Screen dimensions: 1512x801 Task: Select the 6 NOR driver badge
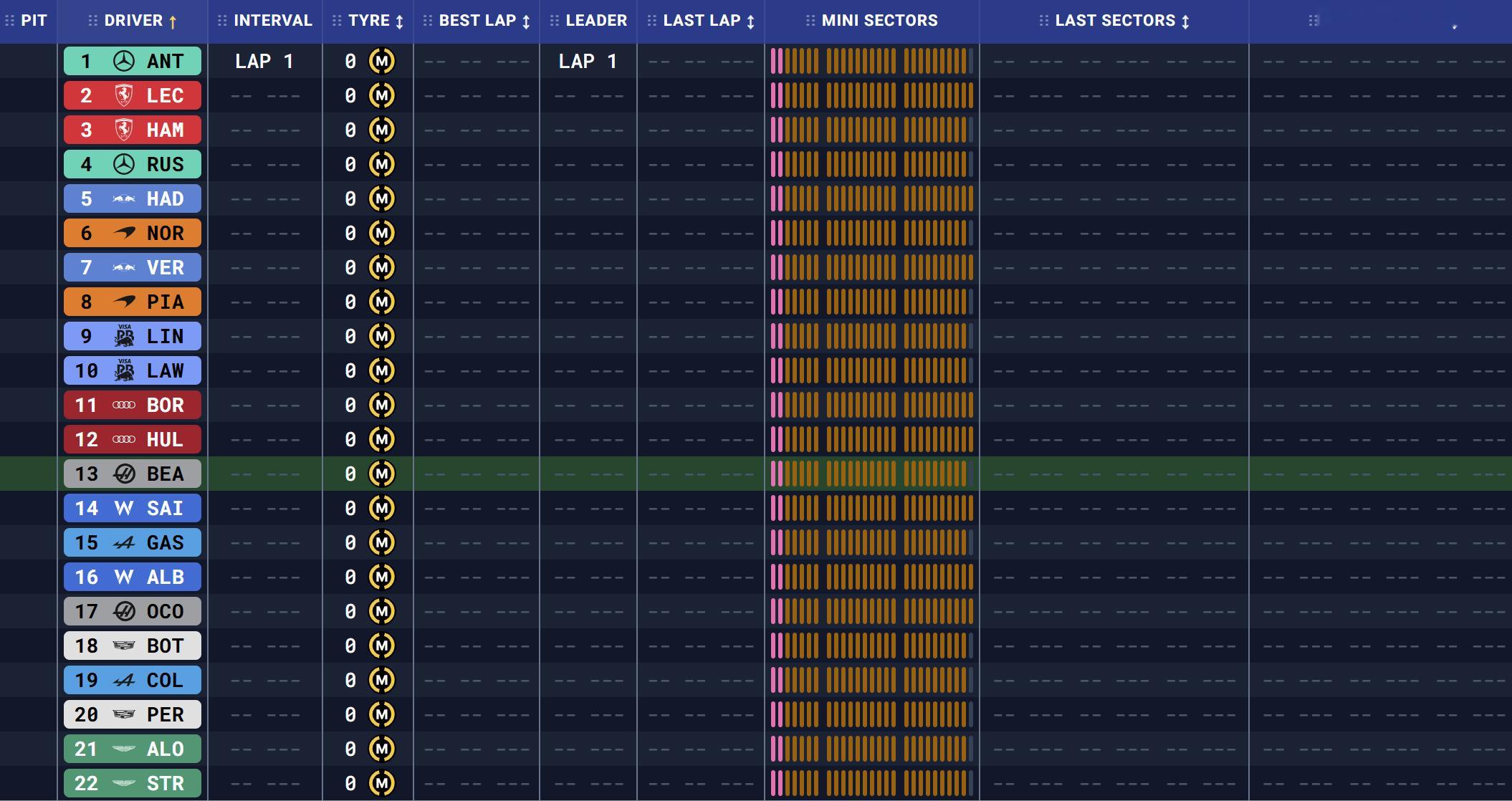pyautogui.click(x=133, y=233)
